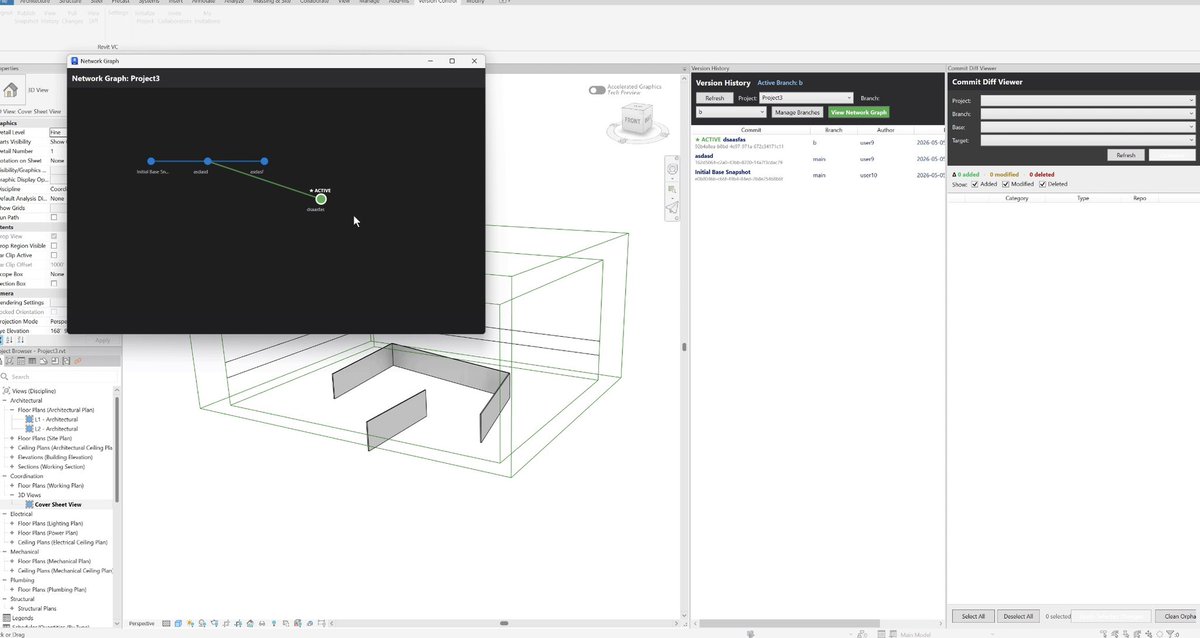This screenshot has height=638, width=1200.
Task: Select the asdasd node in network graph
Action: [x=207, y=161]
